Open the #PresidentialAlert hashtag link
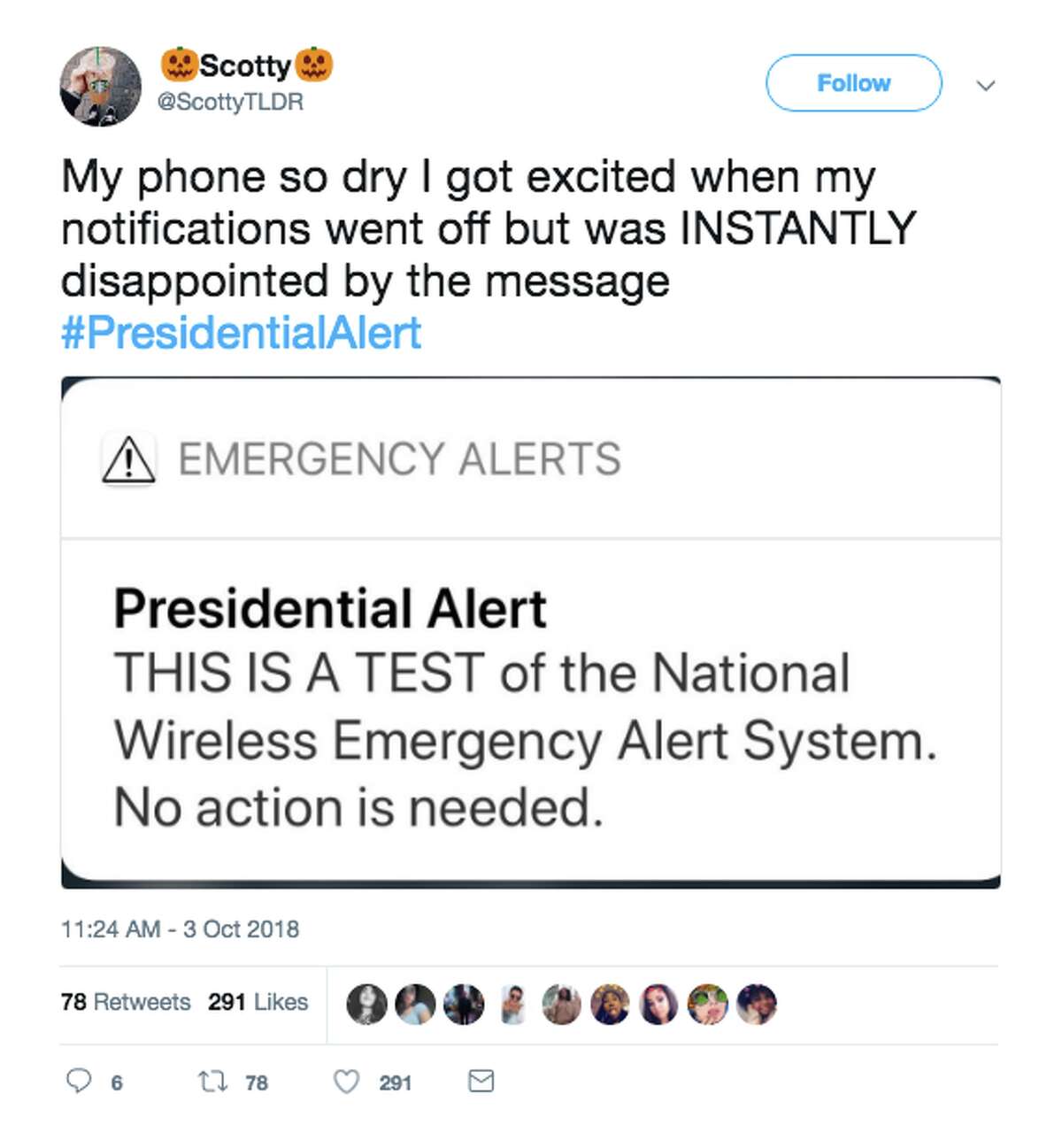 [x=239, y=333]
